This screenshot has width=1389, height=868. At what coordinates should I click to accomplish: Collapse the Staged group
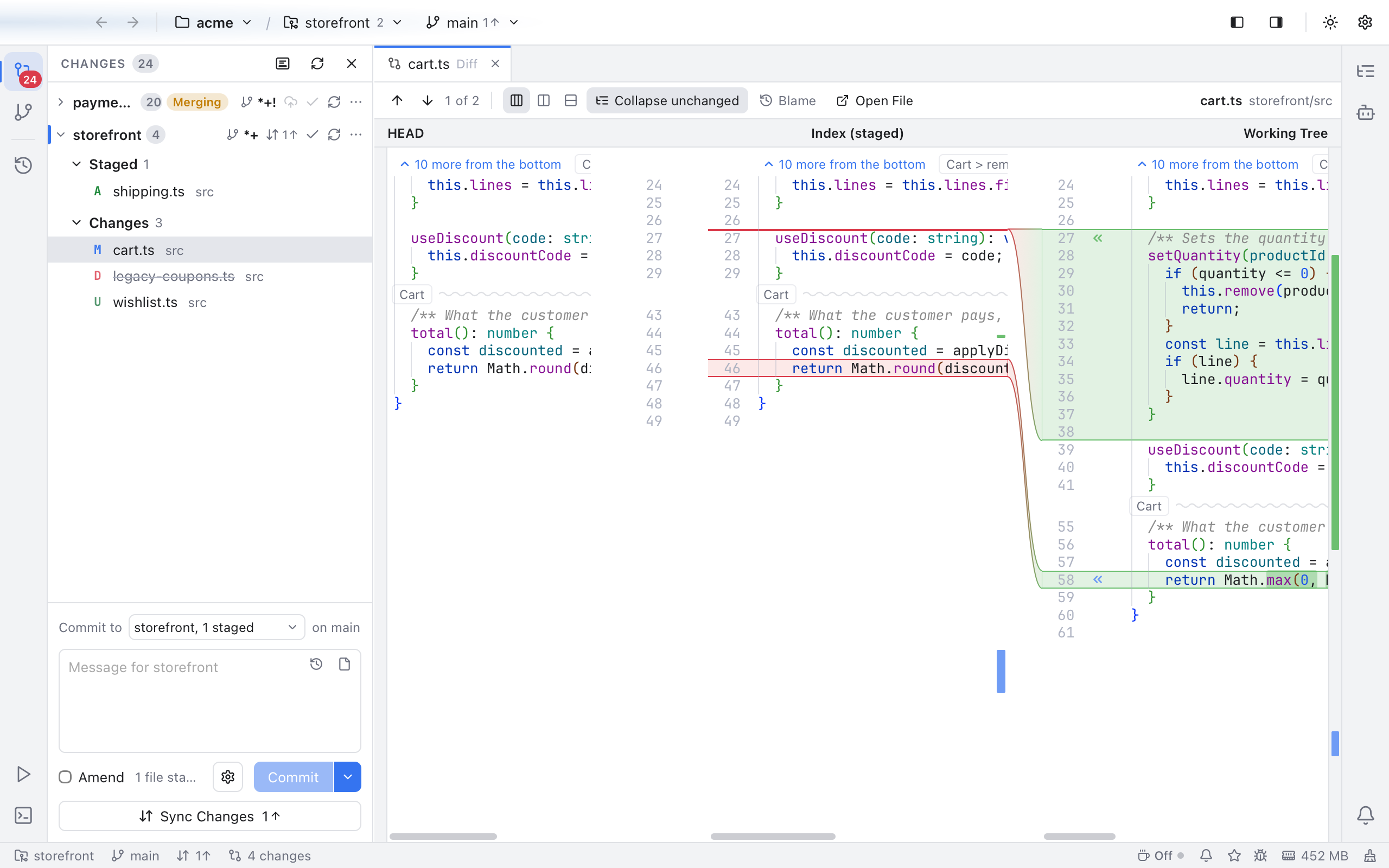click(77, 164)
